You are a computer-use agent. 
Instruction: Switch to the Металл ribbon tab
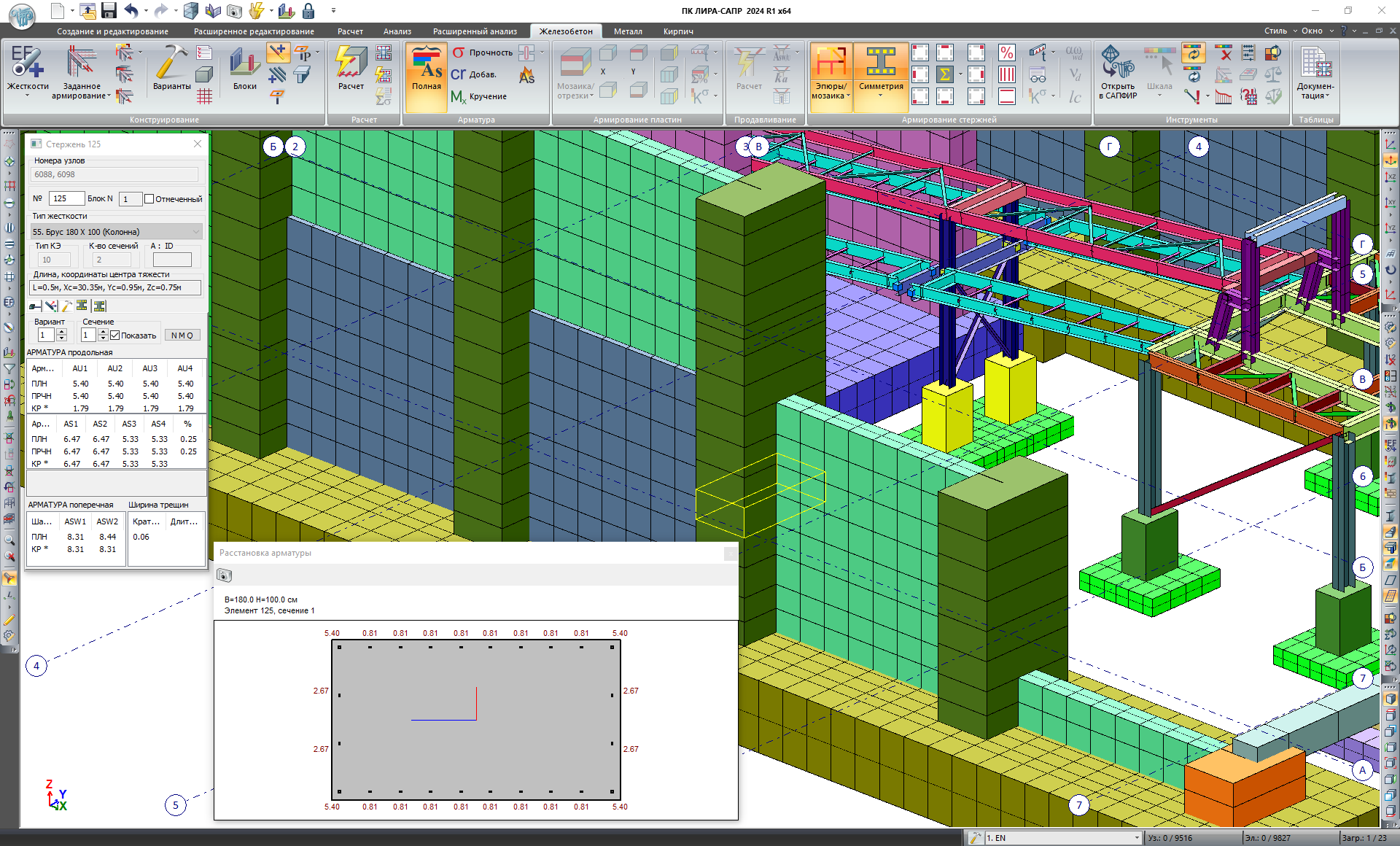tap(628, 31)
